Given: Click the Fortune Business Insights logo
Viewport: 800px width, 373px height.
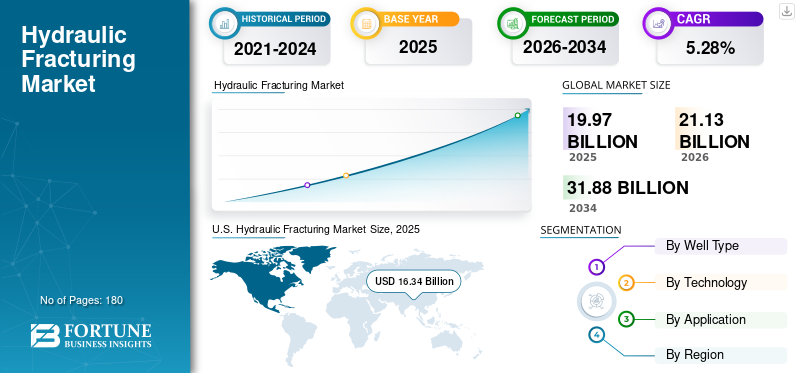Looking at the screenshot, I should coord(91,336).
